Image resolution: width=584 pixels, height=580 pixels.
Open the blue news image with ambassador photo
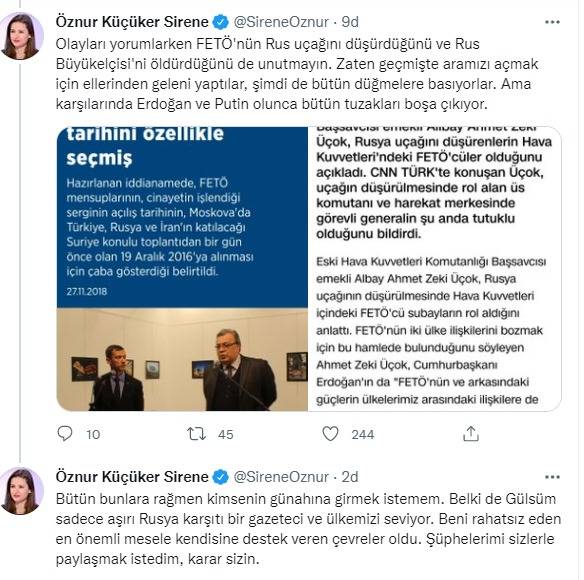pos(182,269)
